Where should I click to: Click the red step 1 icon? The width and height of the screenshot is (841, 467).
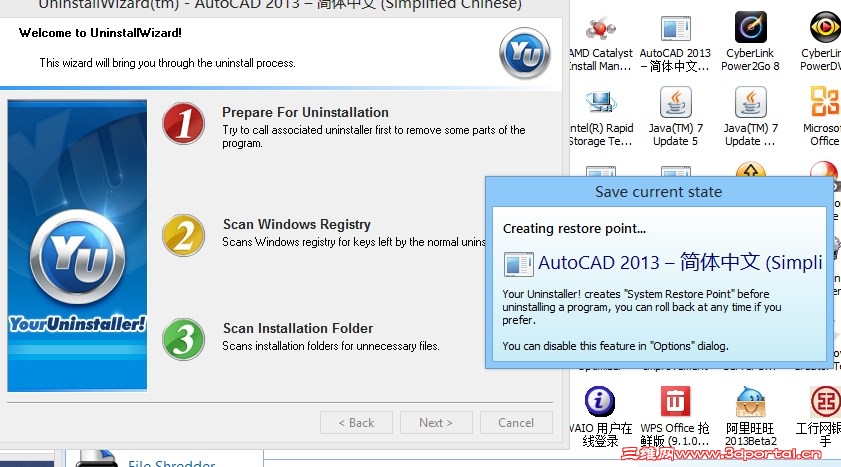pyautogui.click(x=183, y=124)
